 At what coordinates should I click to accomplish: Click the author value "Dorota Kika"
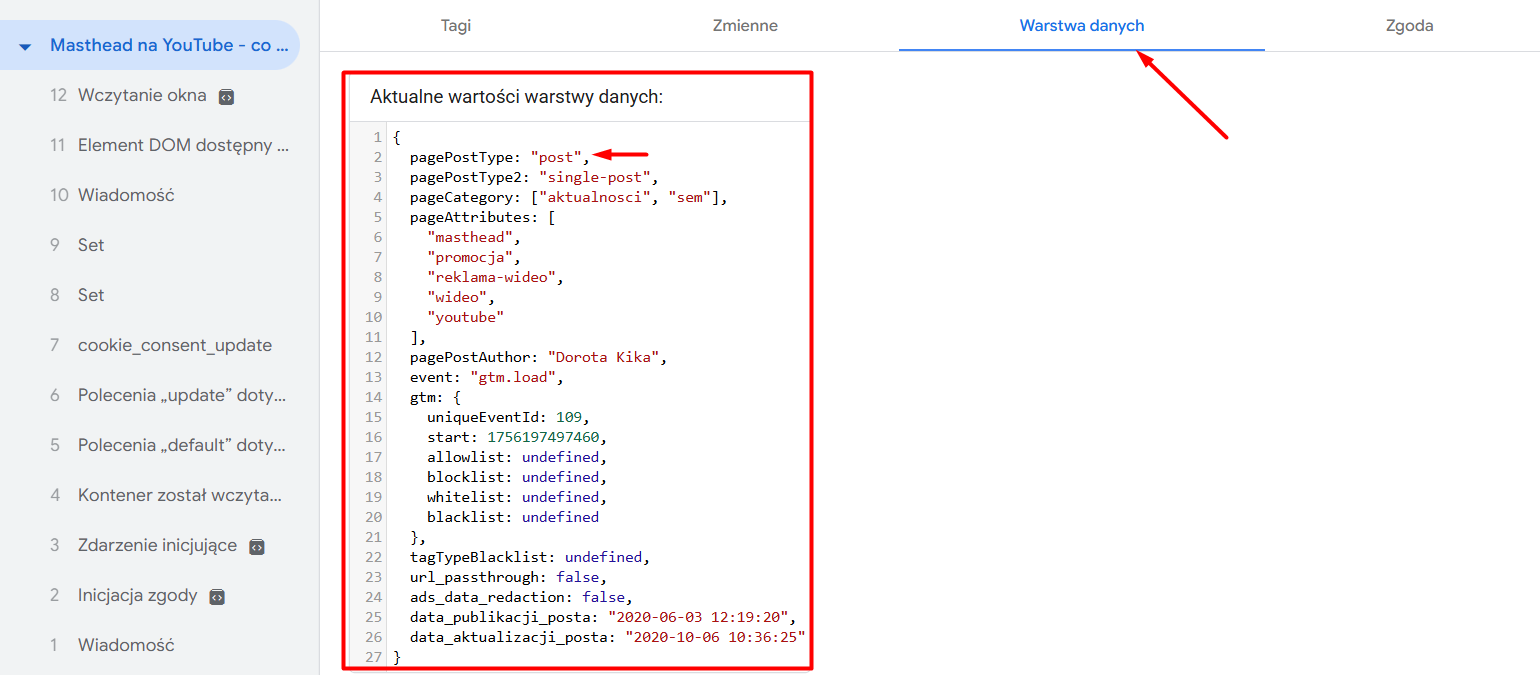(x=602, y=357)
